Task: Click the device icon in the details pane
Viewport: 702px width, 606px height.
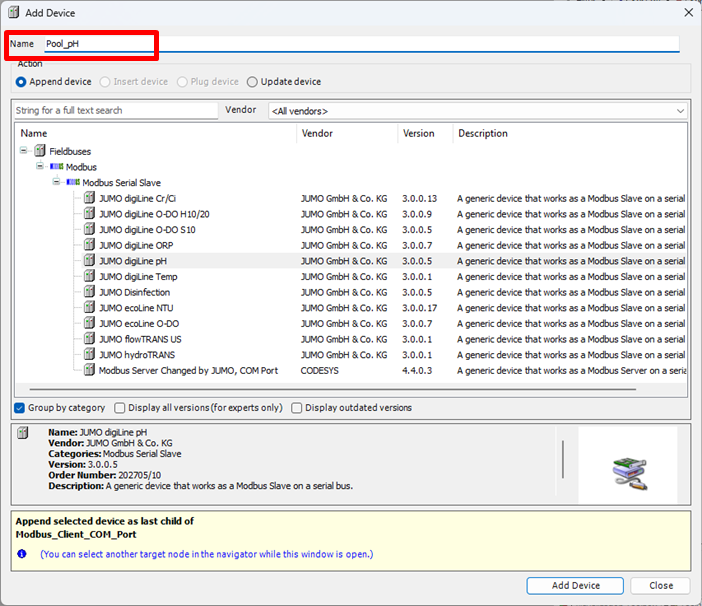Action: pyautogui.click(x=22, y=433)
